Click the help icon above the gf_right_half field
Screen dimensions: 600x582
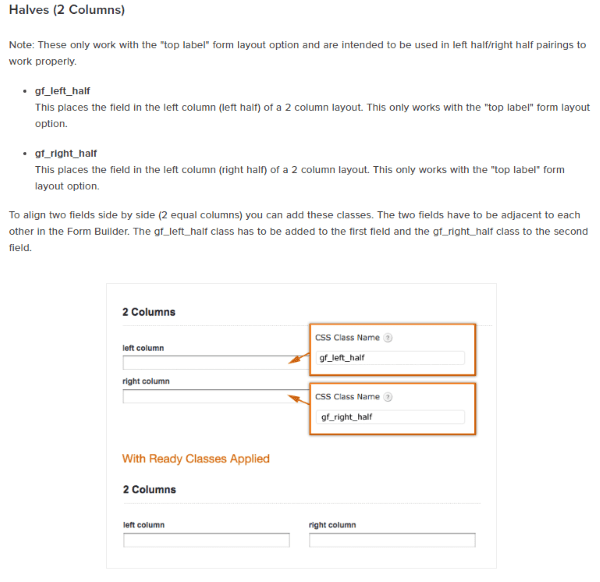click(388, 397)
